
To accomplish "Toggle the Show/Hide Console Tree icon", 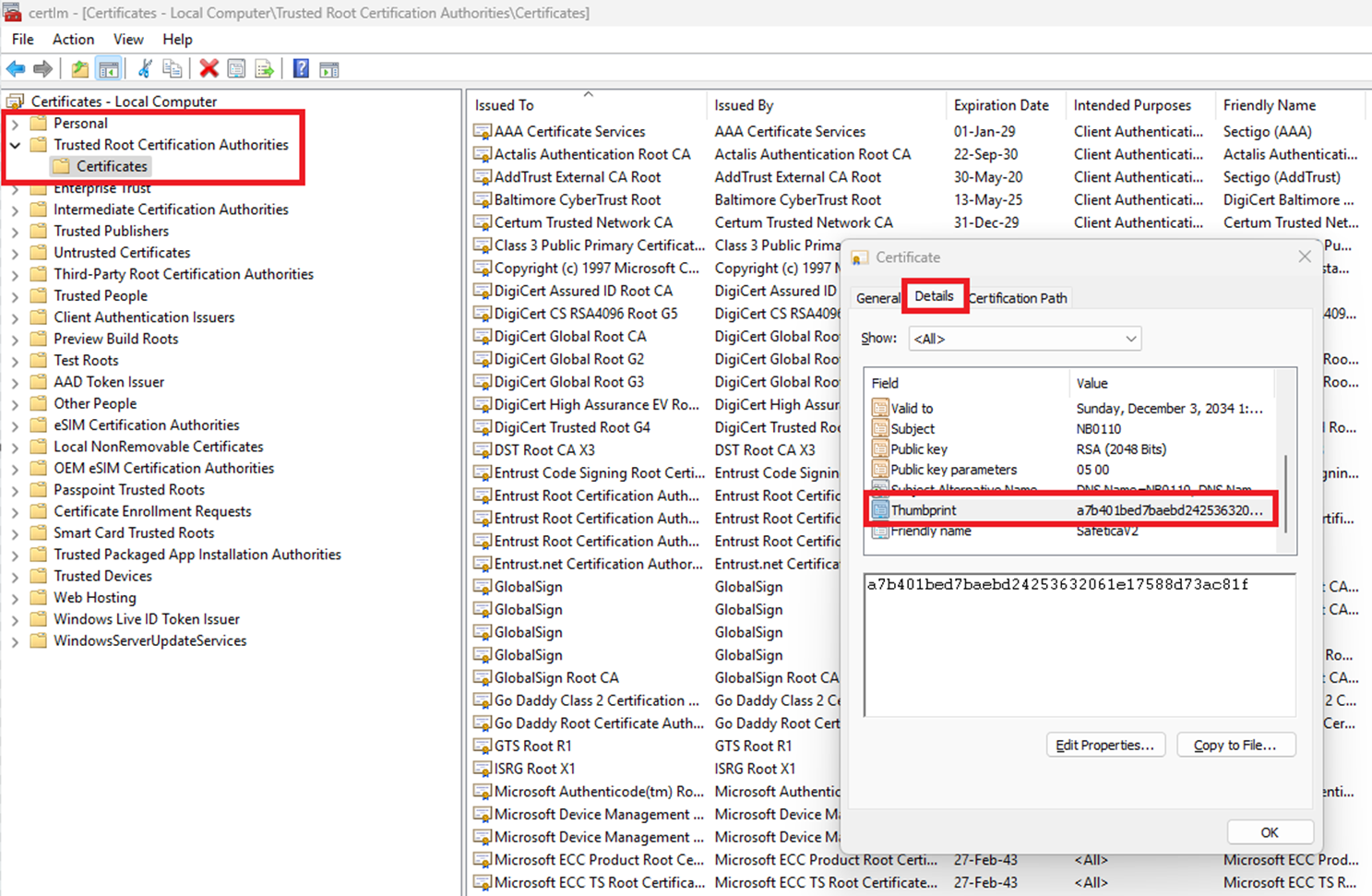I will click(107, 68).
